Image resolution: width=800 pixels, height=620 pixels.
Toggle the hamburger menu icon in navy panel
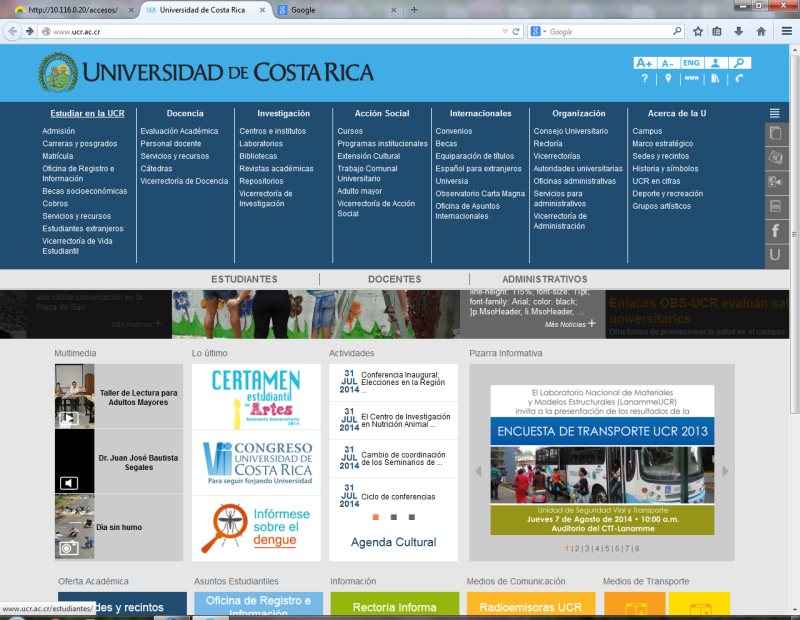coord(774,113)
